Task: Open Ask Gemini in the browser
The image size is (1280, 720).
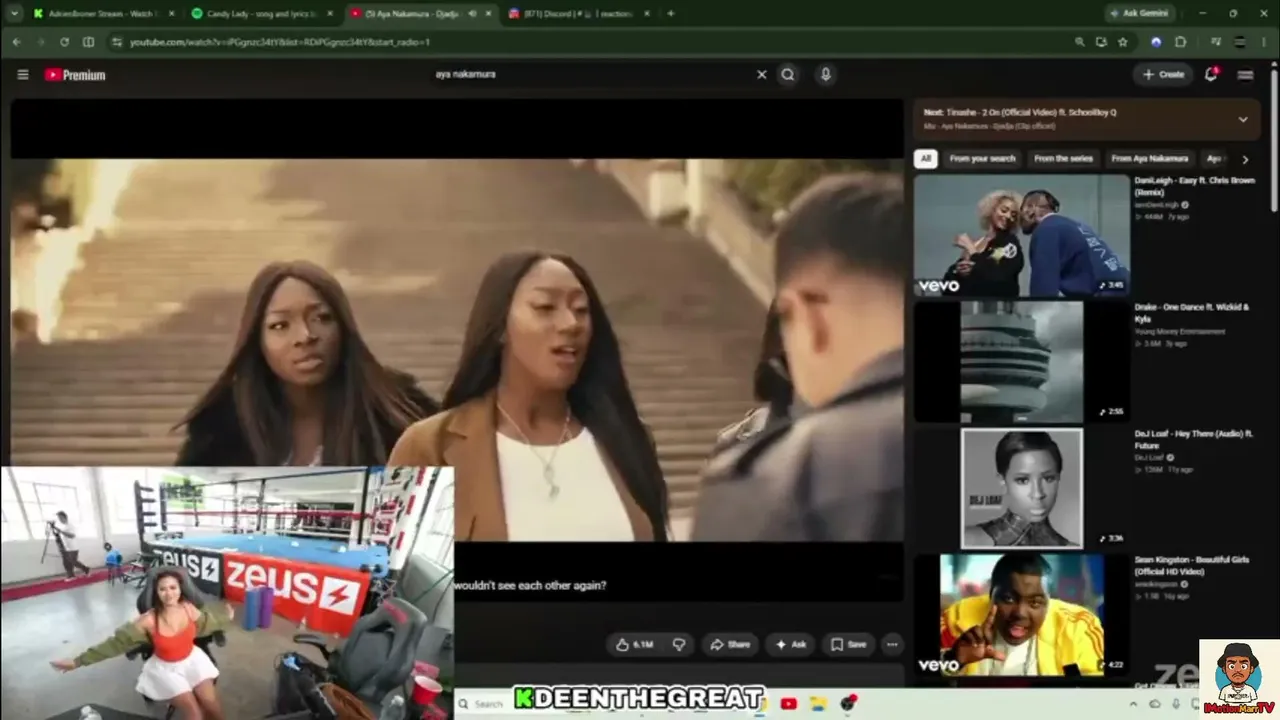Action: point(1141,13)
